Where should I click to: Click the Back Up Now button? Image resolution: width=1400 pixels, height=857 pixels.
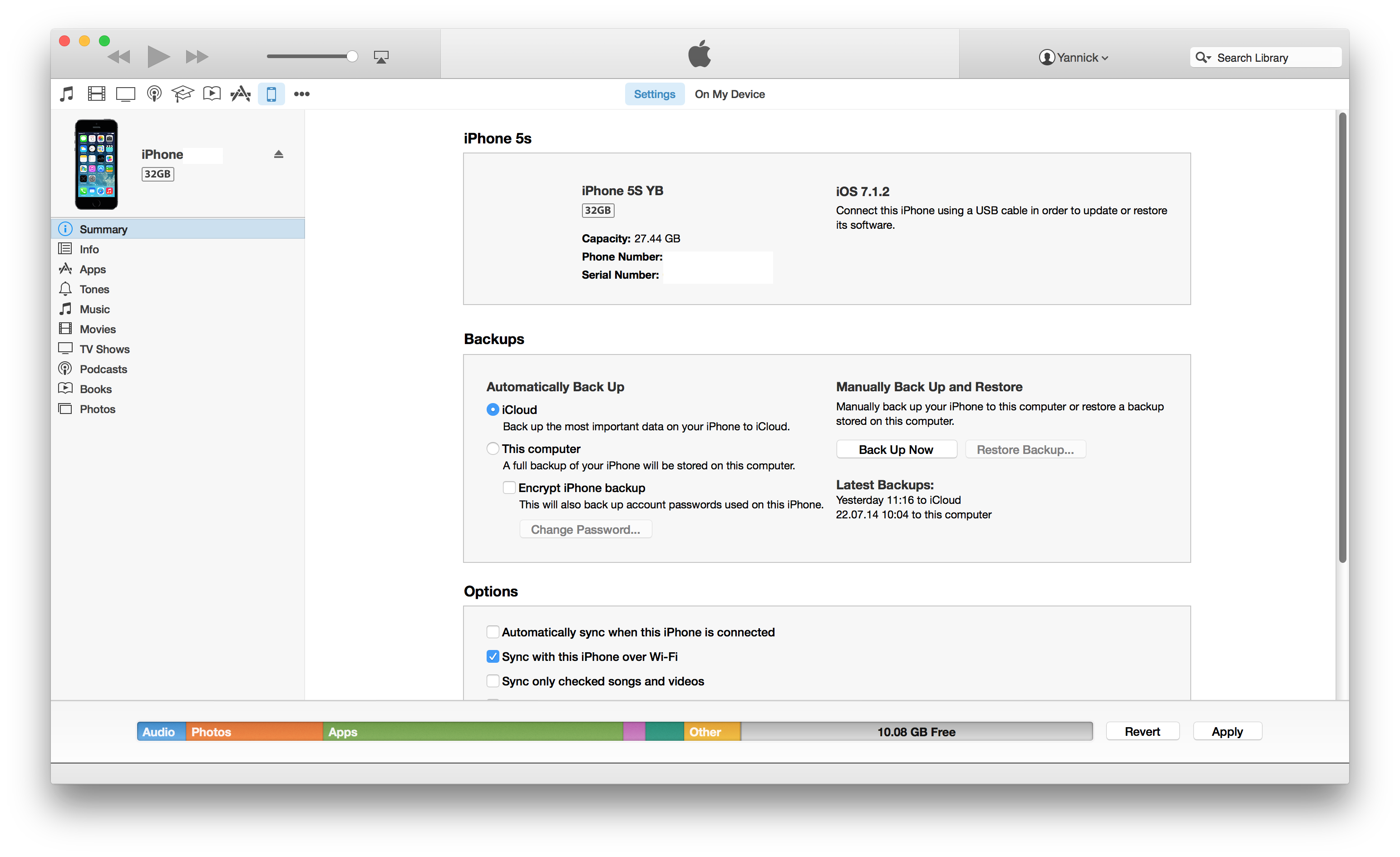(896, 449)
